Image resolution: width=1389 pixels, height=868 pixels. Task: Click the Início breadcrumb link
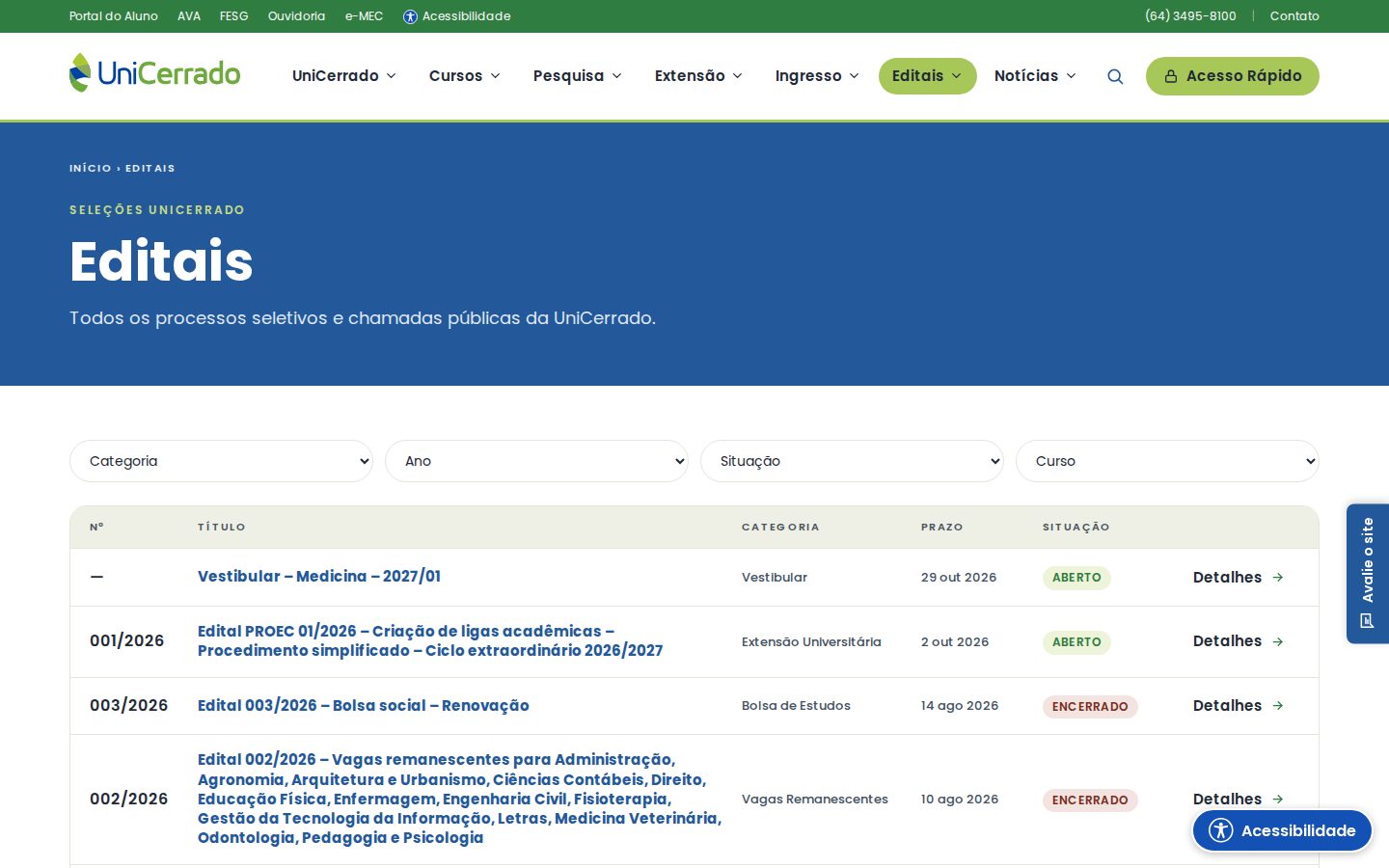point(91,168)
